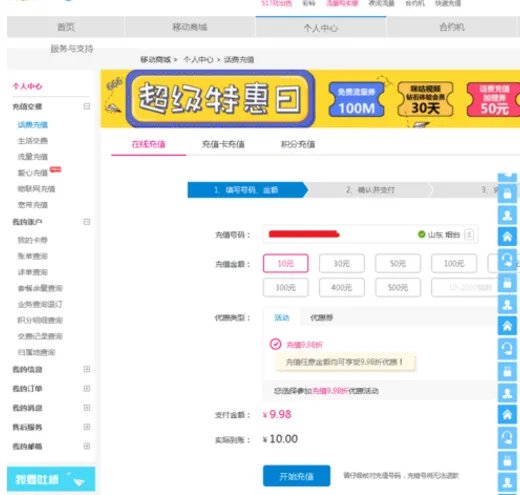
Task: Open 账单查询 in the sidebar
Action: tap(33, 256)
